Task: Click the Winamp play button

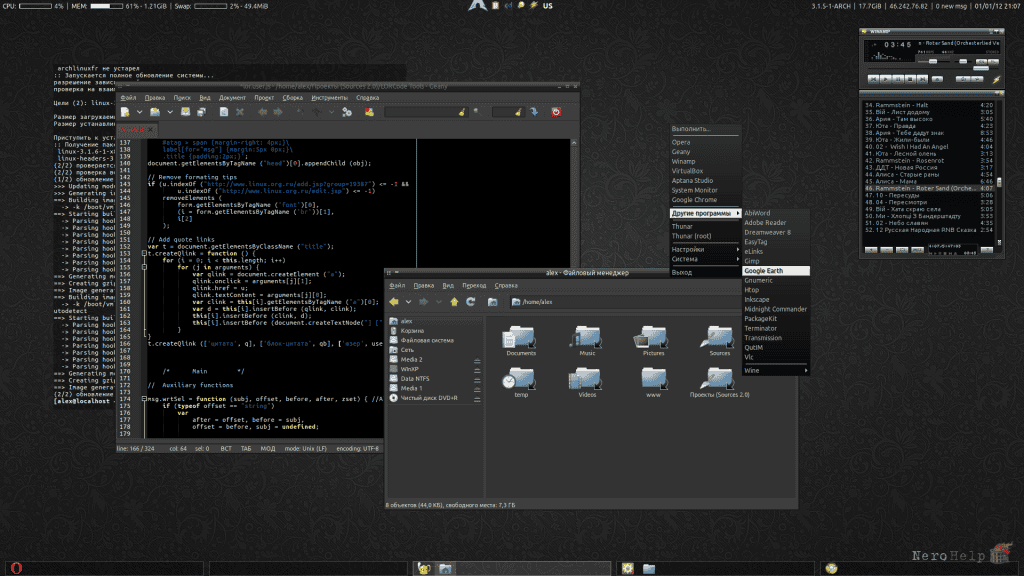Action: (886, 79)
